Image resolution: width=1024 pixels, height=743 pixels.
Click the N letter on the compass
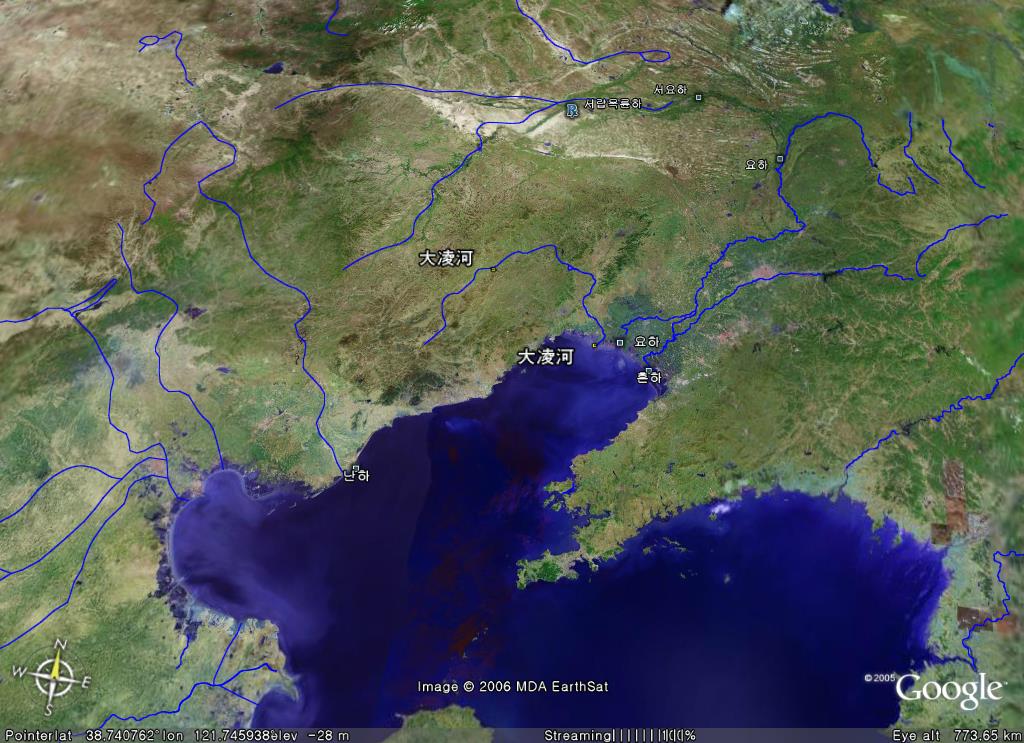point(60,645)
